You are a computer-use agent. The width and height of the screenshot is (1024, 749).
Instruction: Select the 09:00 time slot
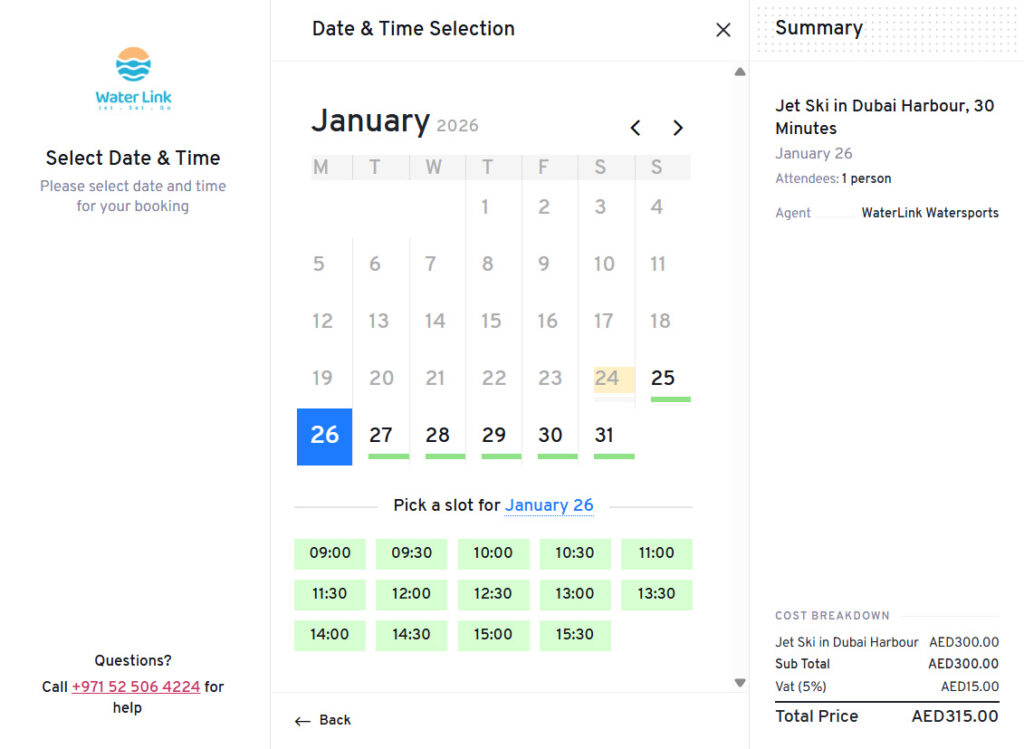[x=330, y=553]
